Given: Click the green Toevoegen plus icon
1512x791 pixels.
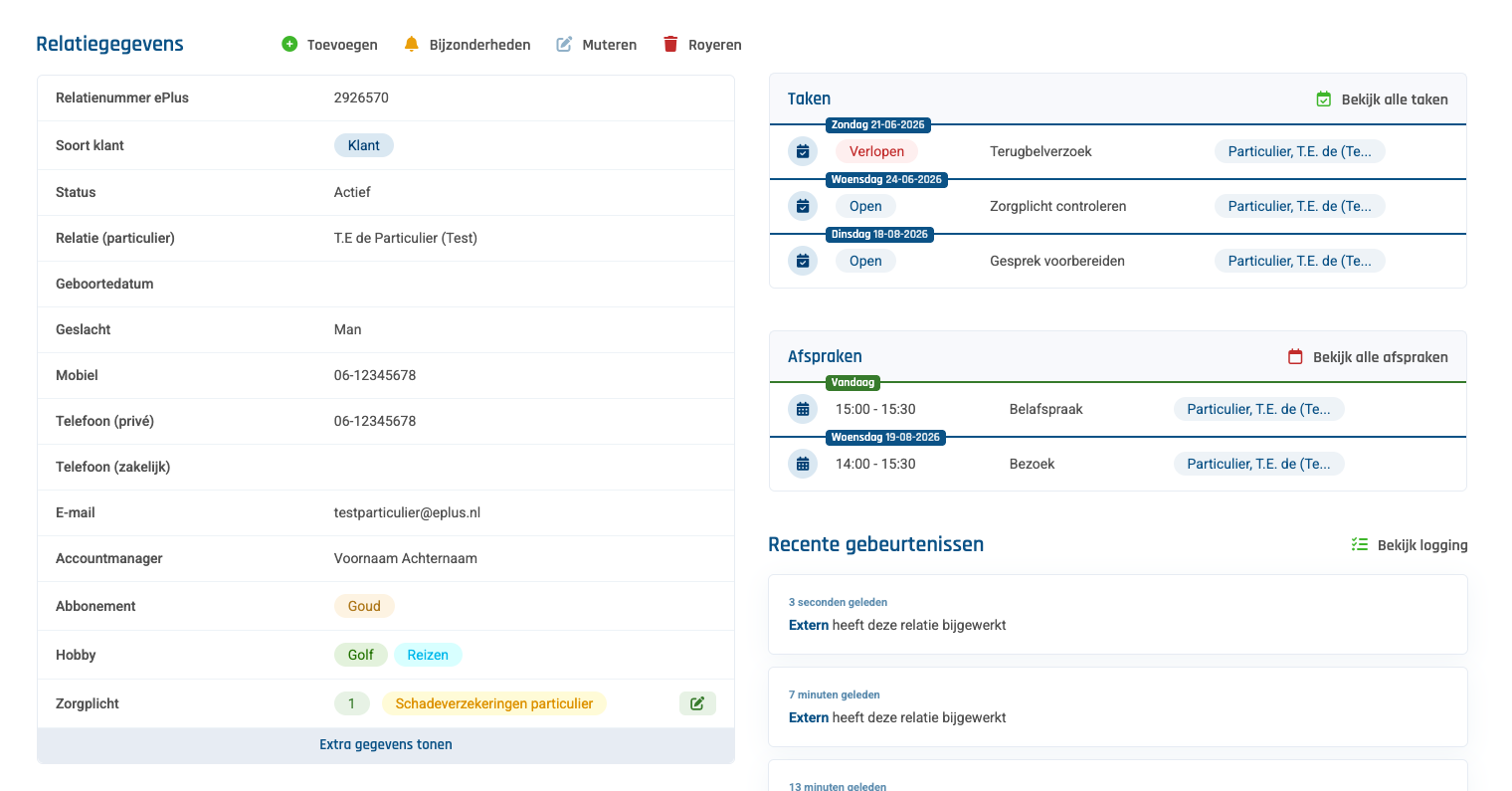Looking at the screenshot, I should click(289, 44).
